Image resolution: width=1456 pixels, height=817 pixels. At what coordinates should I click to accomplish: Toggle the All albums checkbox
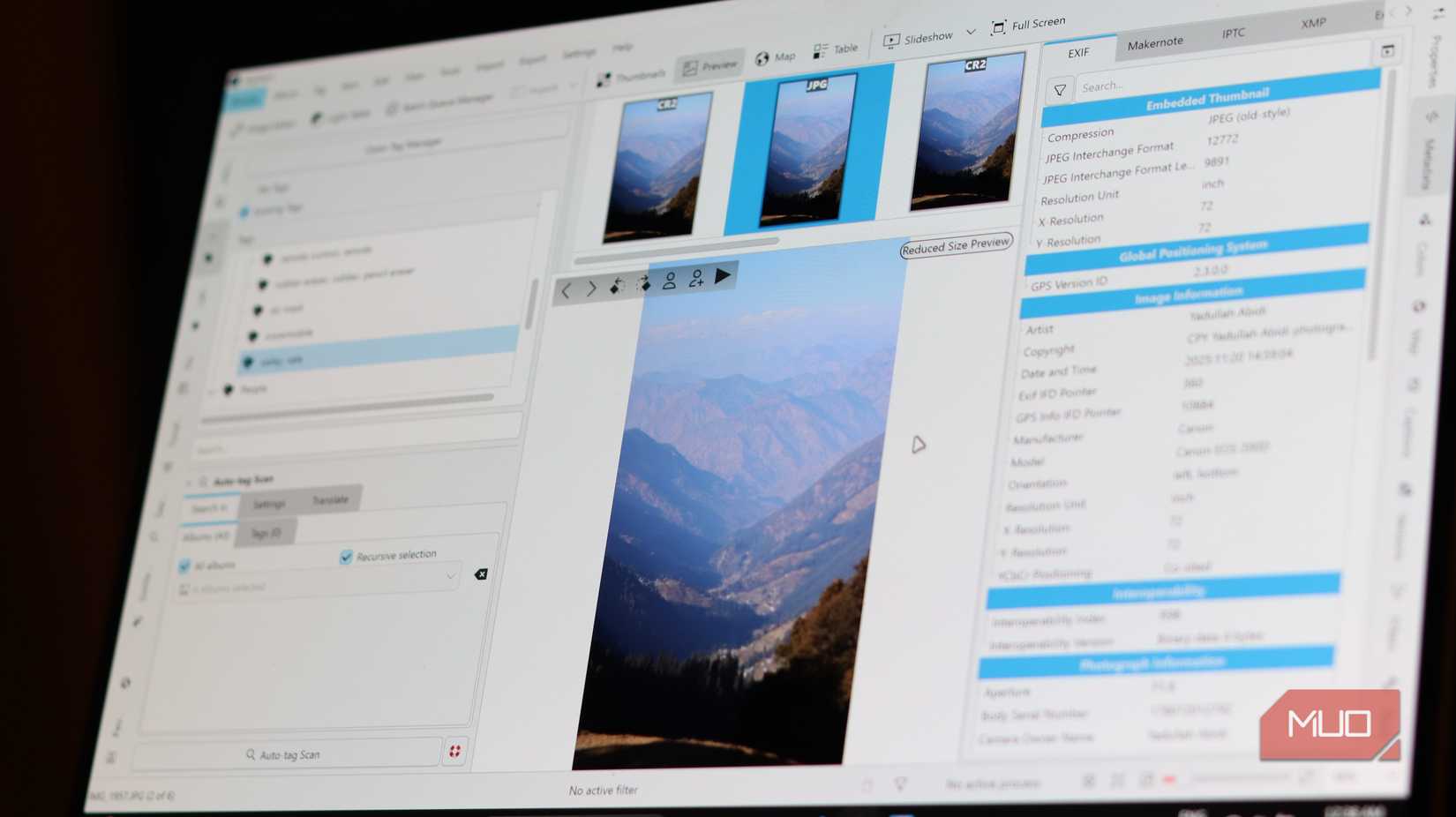tap(185, 566)
